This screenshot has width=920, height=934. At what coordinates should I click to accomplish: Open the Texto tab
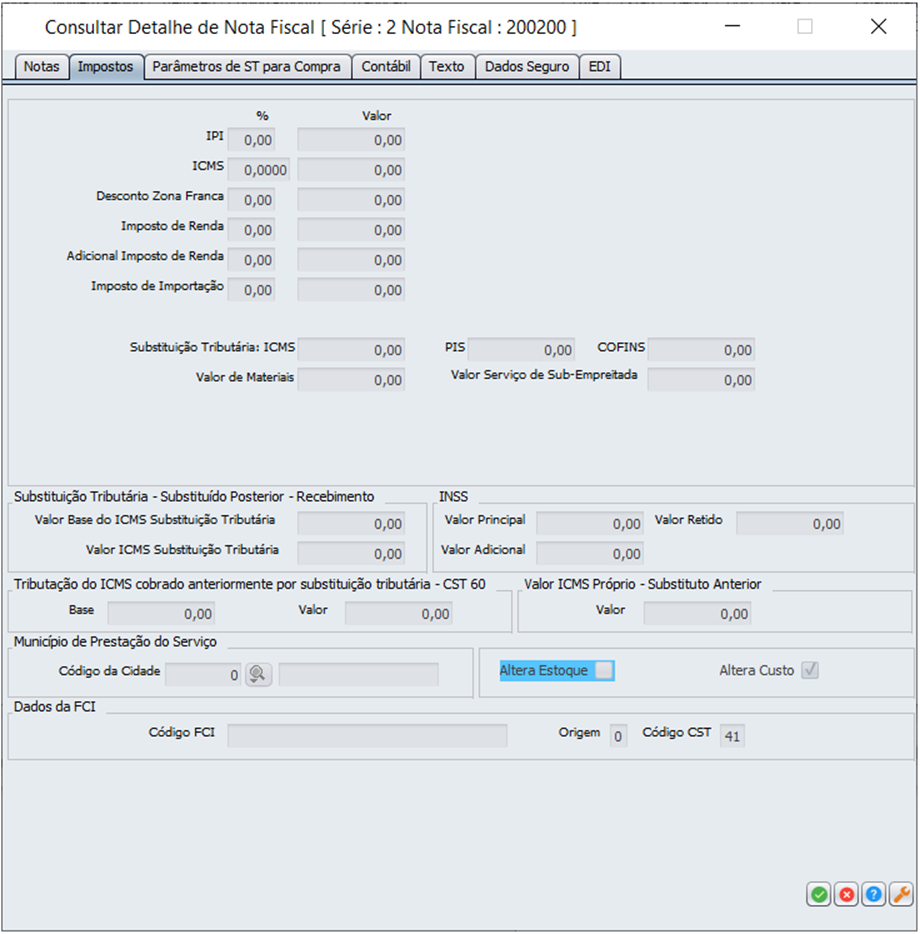(x=447, y=67)
